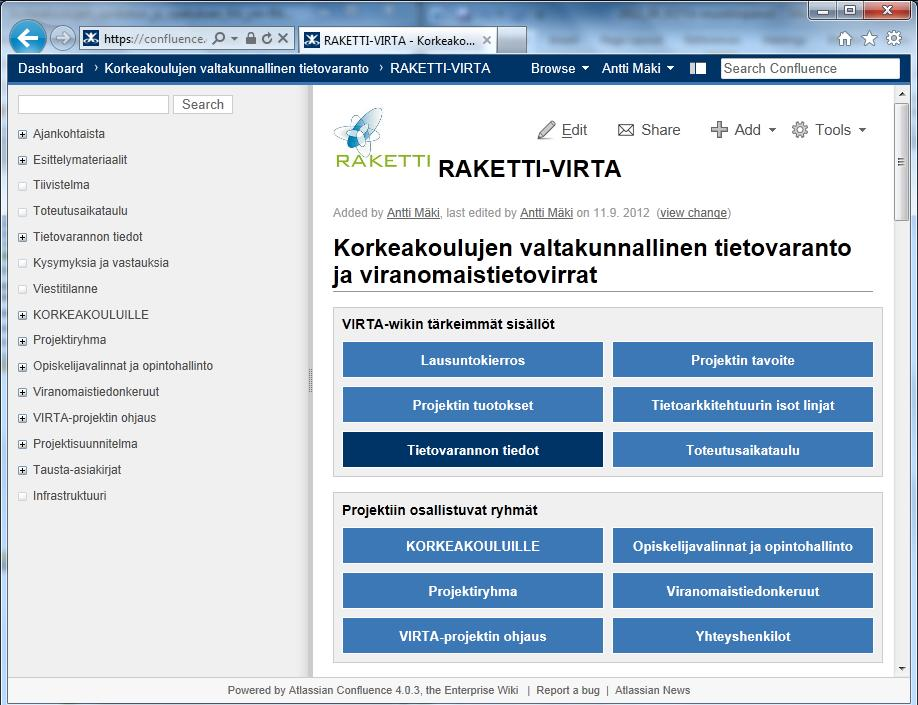The height and width of the screenshot is (705, 918).
Task: Open blue Opiskelijavalinnat ja opintohallinto button
Action: 742,546
